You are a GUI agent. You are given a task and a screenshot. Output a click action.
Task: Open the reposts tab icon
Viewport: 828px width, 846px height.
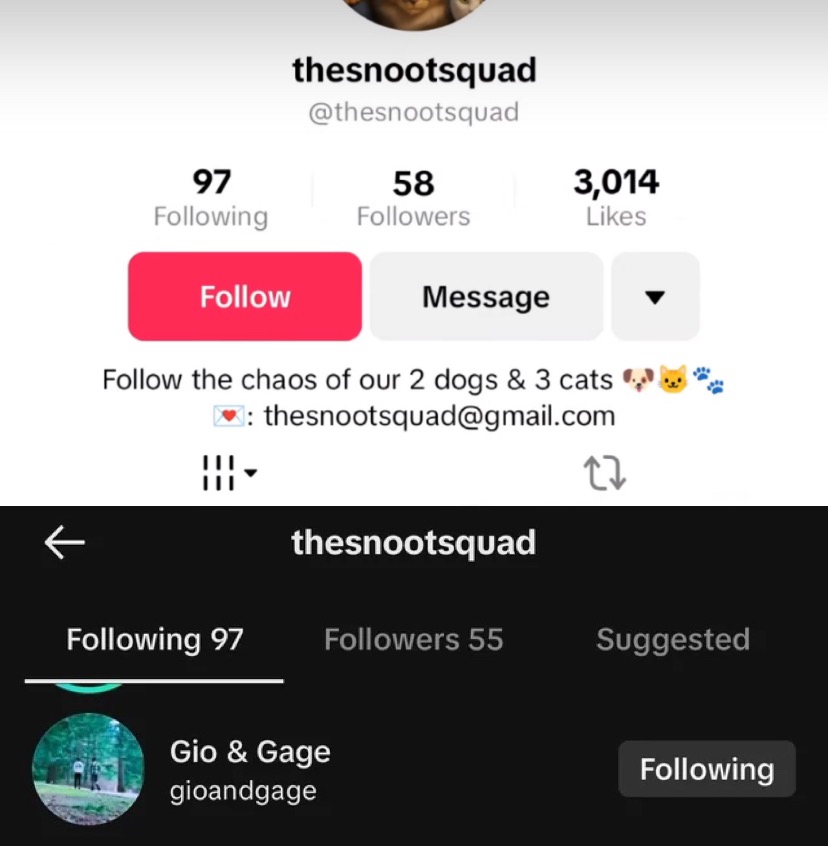(x=605, y=473)
